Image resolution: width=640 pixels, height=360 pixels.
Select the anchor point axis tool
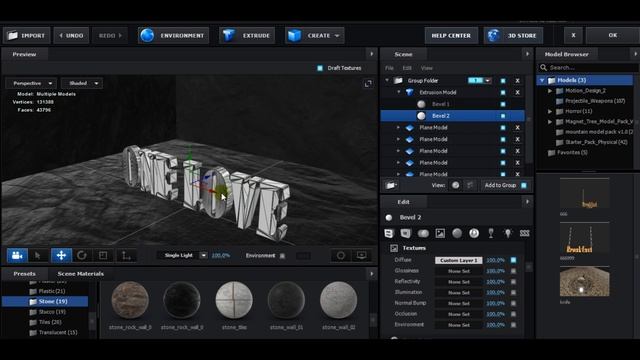(126, 256)
